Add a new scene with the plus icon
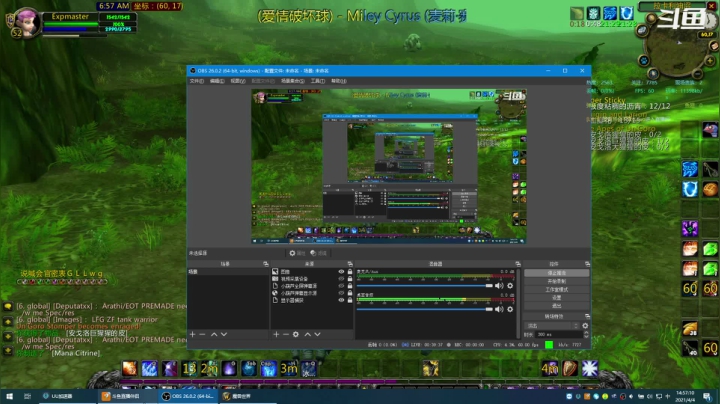720x404 pixels. (192, 334)
